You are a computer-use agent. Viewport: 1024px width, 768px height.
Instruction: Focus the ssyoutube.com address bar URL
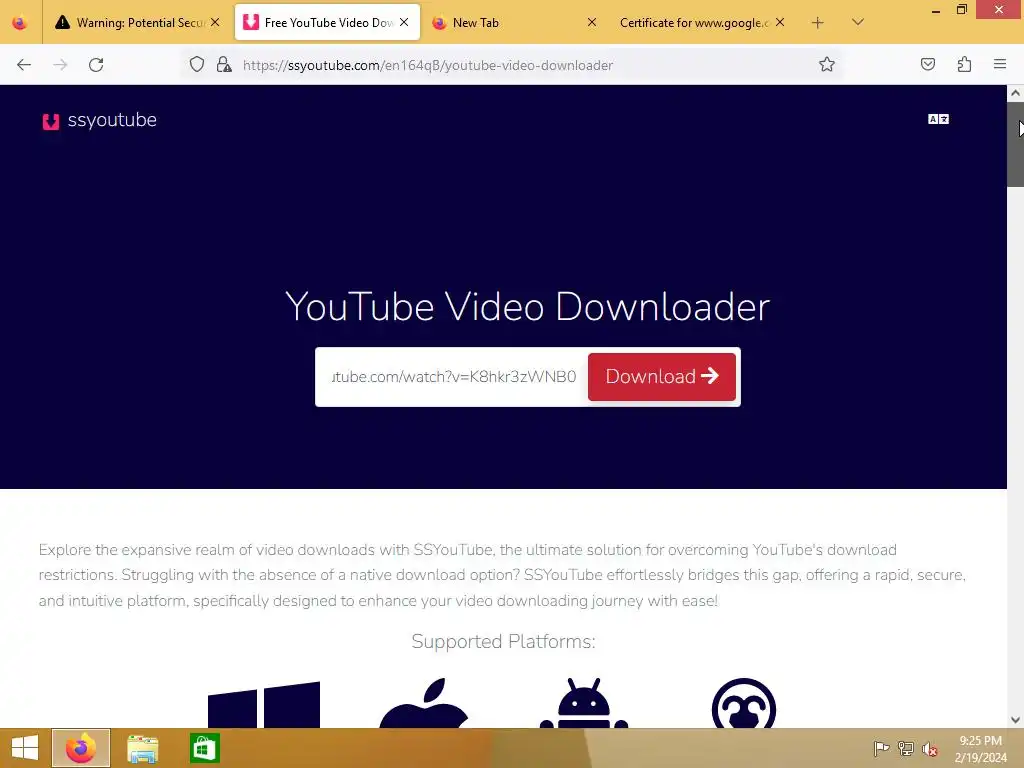click(x=428, y=65)
